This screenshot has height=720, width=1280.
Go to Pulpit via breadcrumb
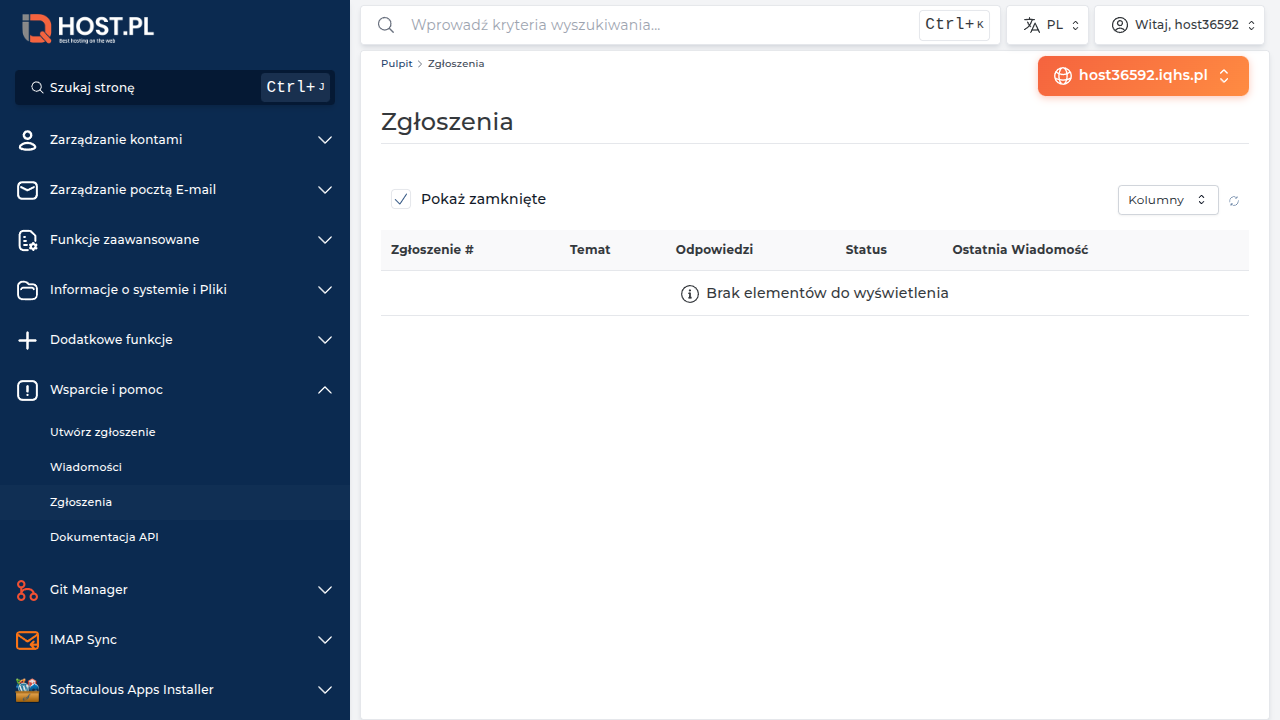[x=396, y=64]
